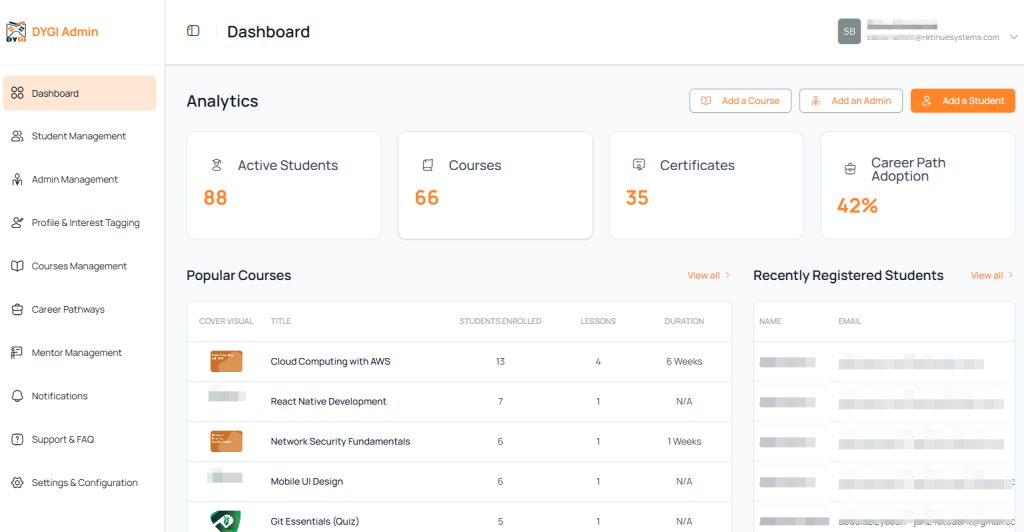
Task: Click the Courses Management book icon
Action: [17, 266]
